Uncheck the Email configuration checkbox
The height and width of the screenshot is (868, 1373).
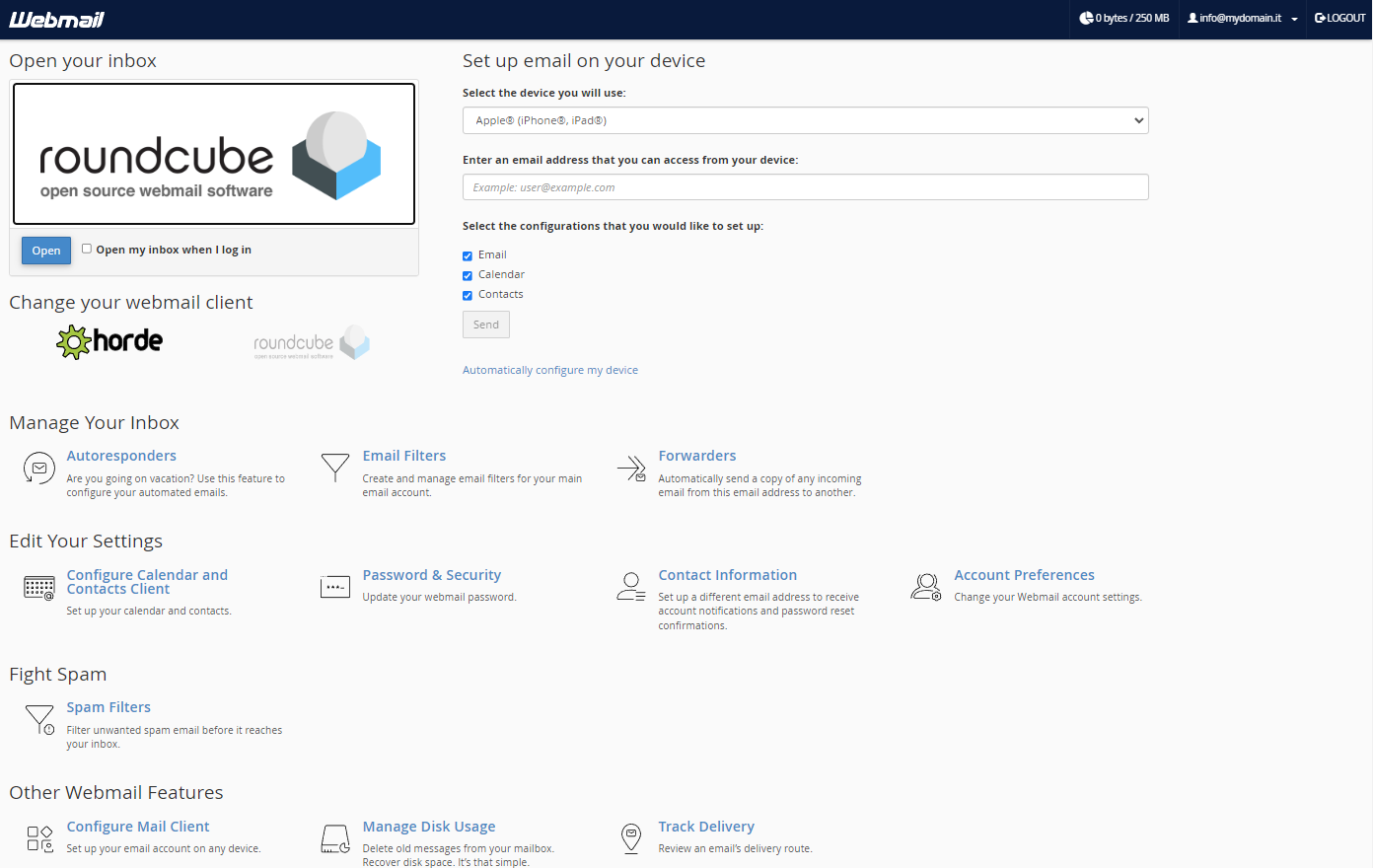click(468, 255)
